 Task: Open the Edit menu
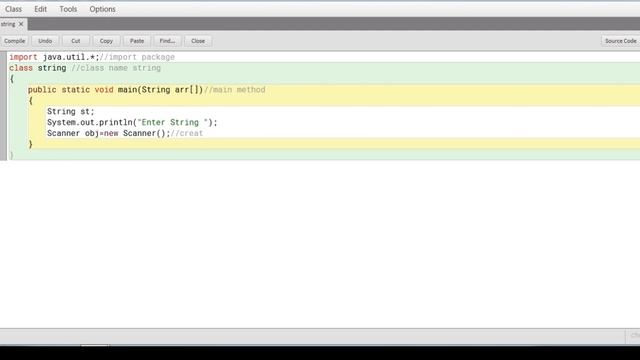[40, 9]
